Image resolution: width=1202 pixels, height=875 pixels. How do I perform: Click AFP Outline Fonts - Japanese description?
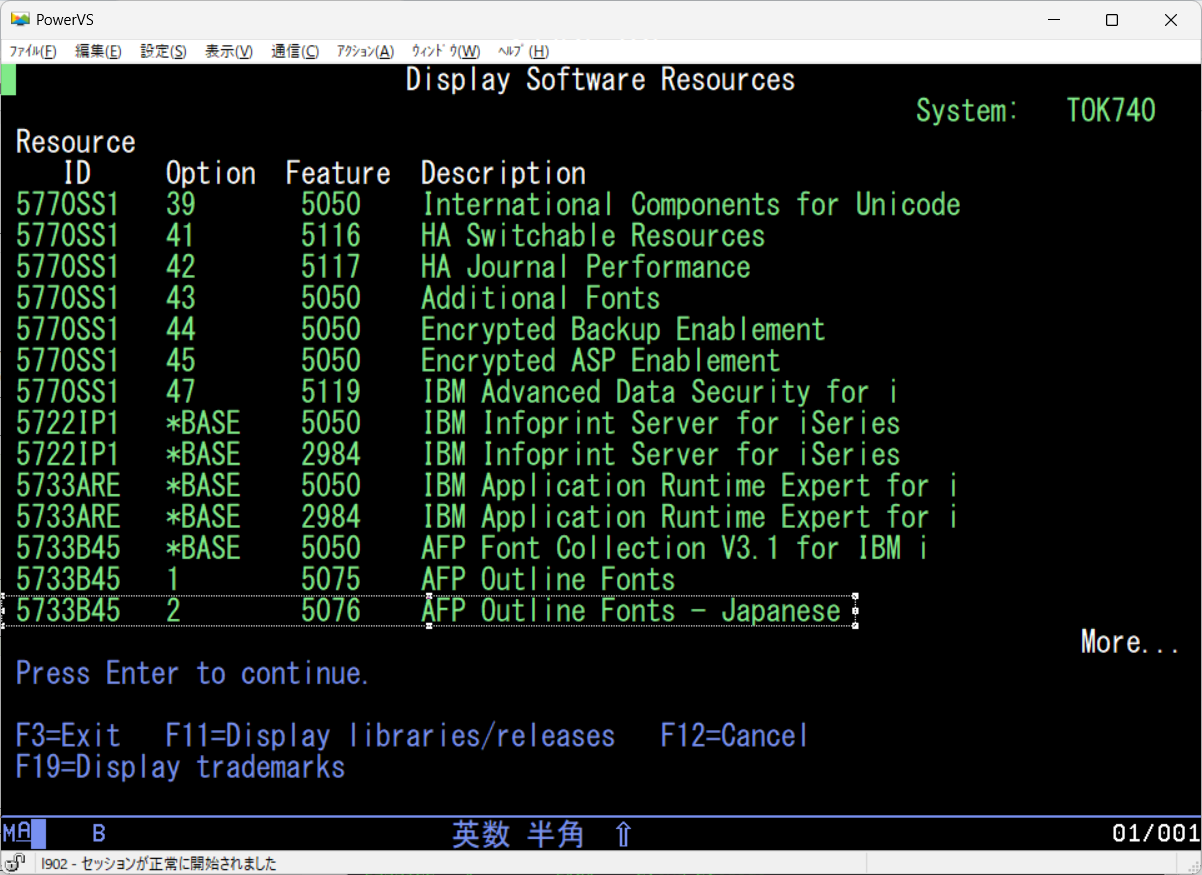click(631, 610)
